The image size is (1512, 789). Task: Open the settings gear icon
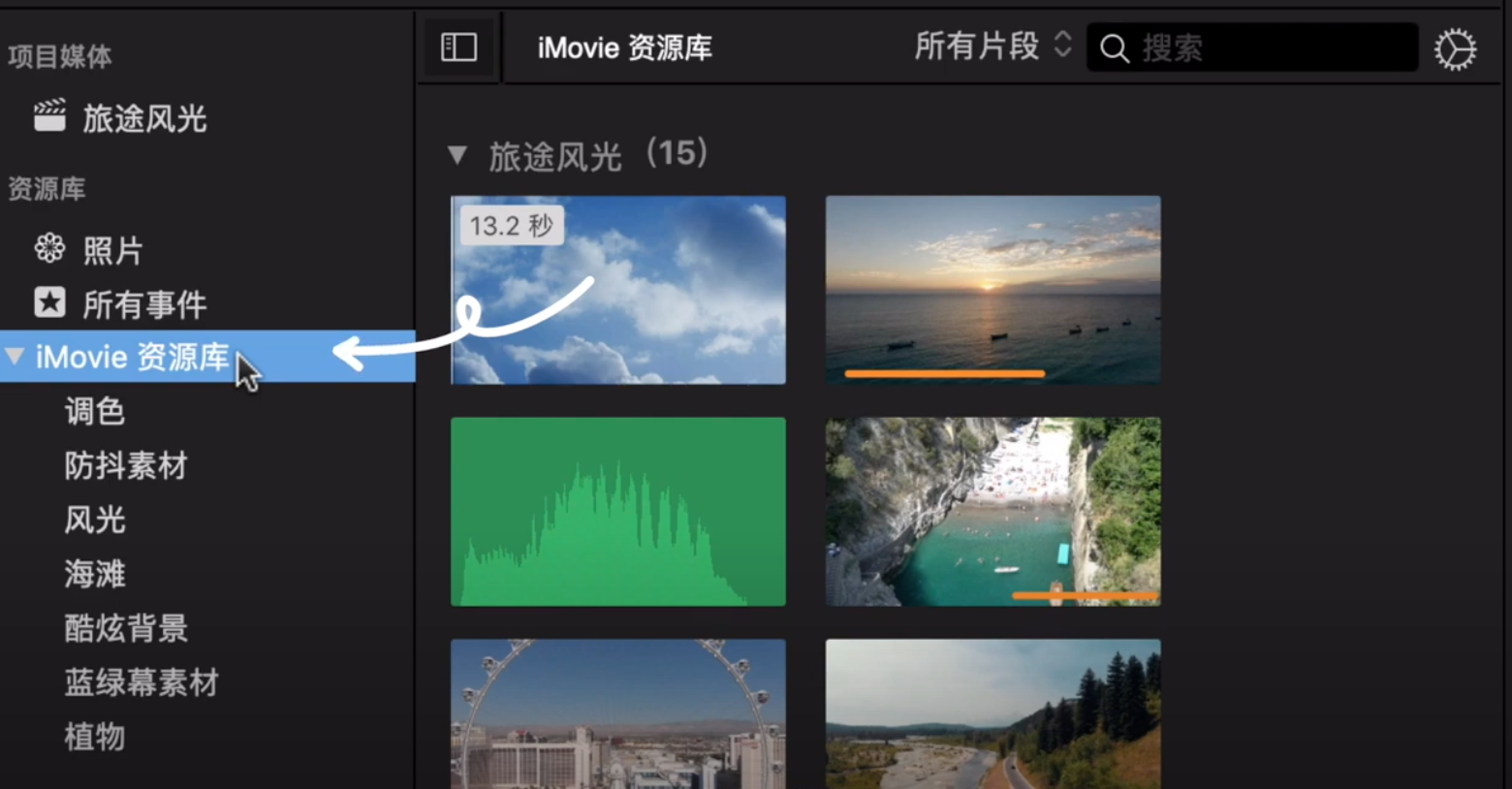click(1456, 47)
